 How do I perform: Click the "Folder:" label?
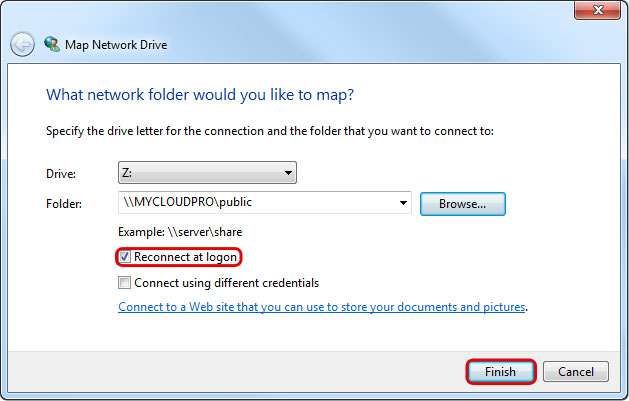pos(64,204)
